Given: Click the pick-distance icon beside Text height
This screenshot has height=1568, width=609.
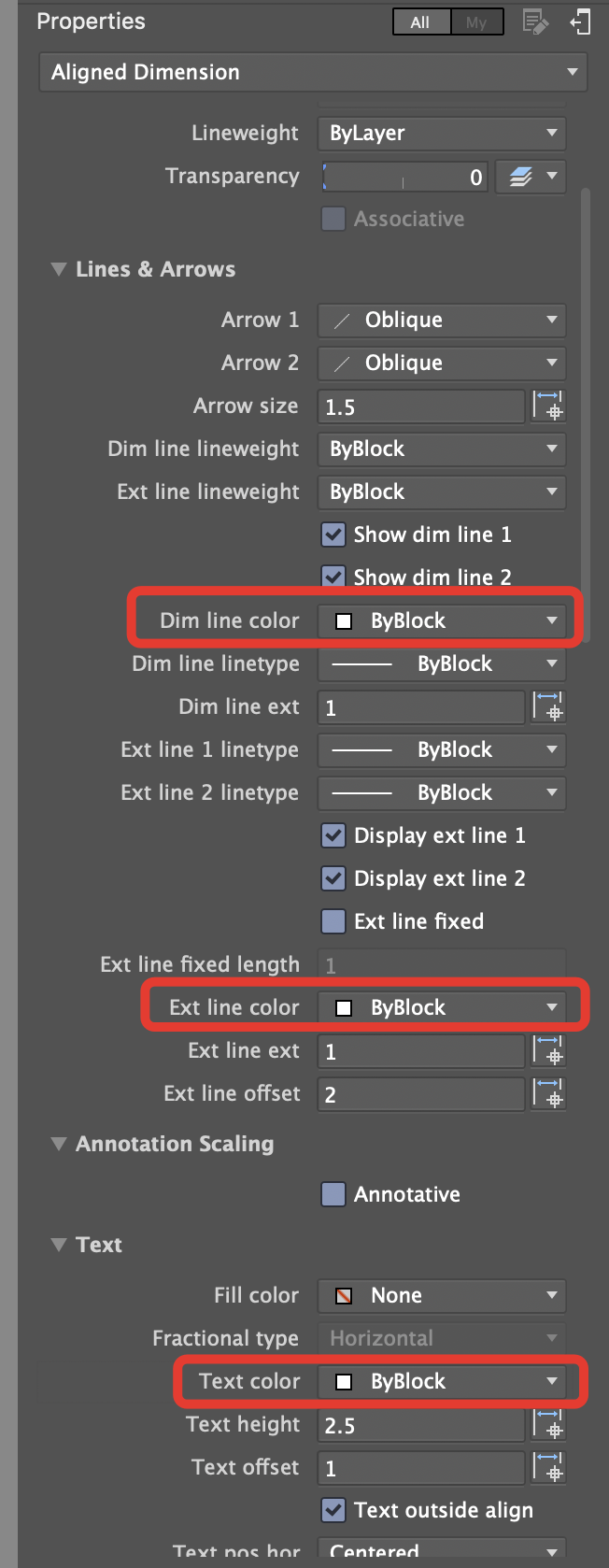Looking at the screenshot, I should [549, 1425].
